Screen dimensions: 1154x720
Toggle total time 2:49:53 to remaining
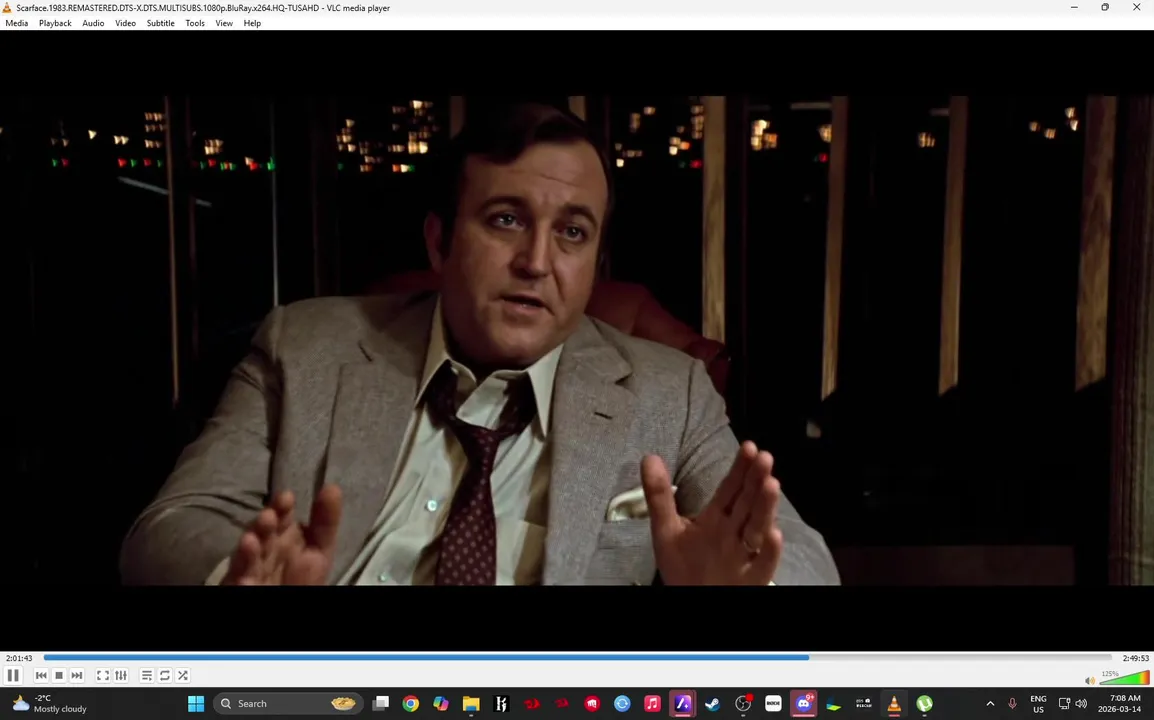[x=1136, y=658]
